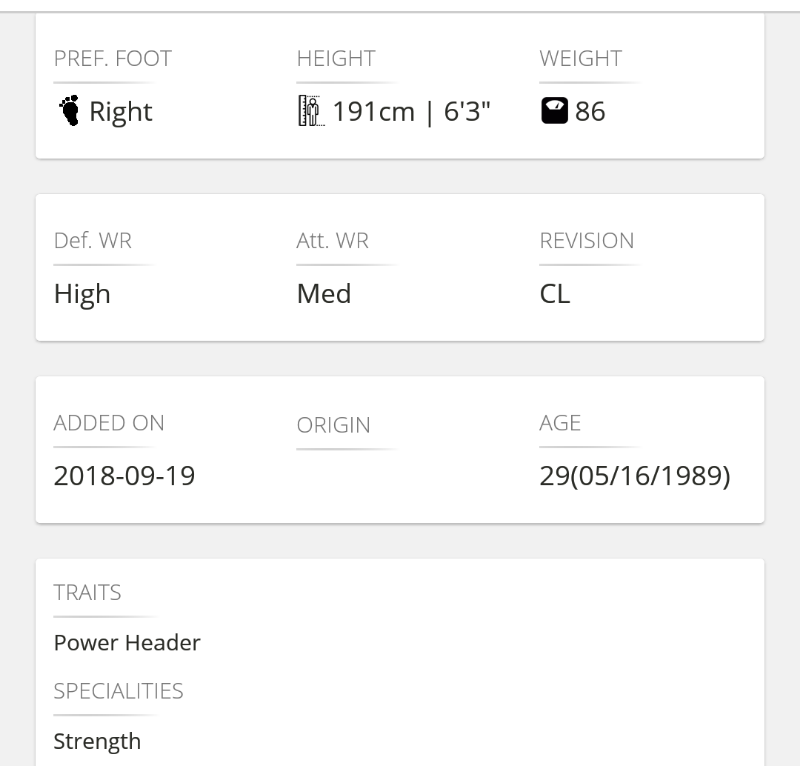800x766 pixels.
Task: Select the High defensive work rate value
Action: coord(82,294)
